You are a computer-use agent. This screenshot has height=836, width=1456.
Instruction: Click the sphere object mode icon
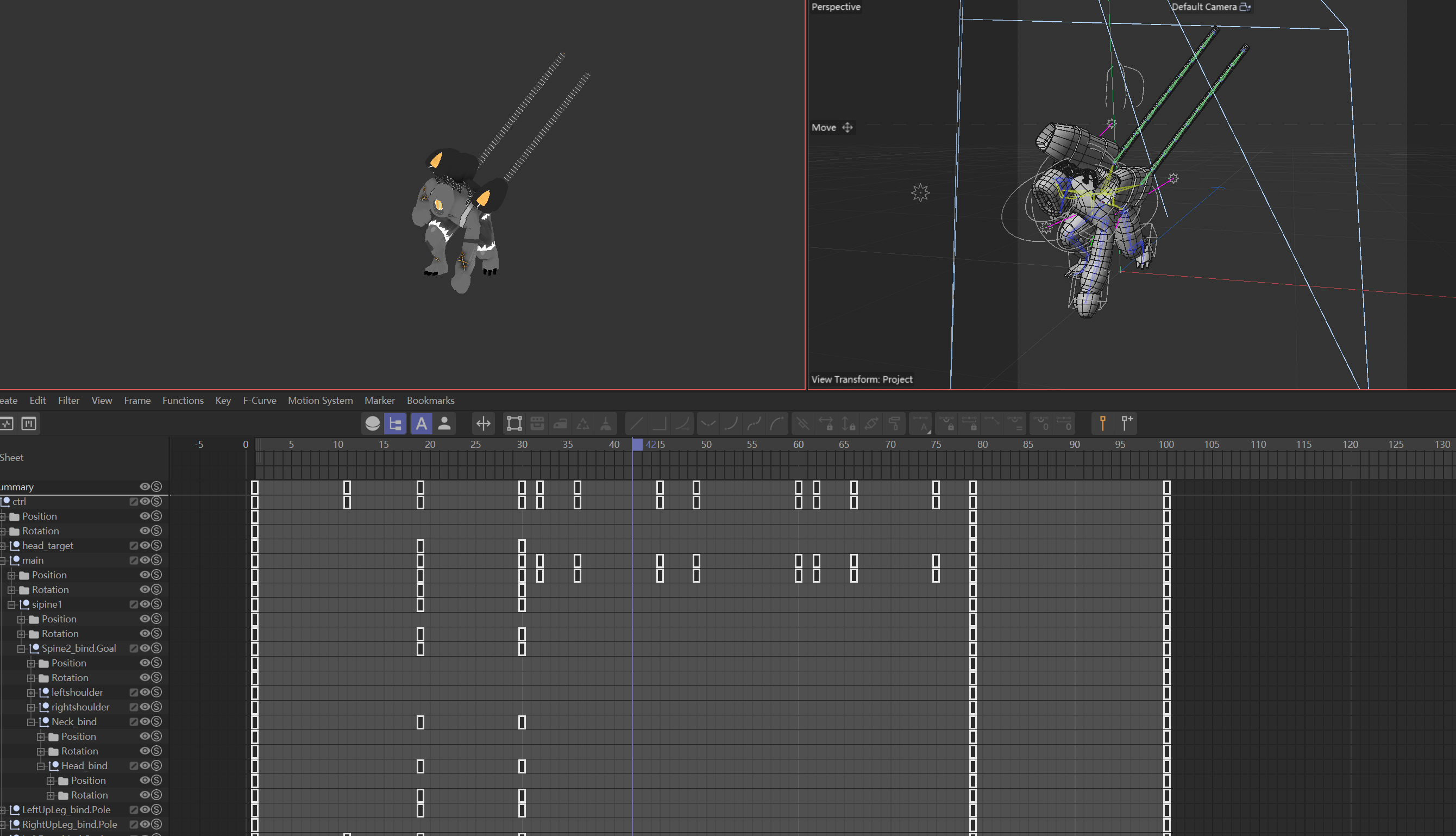[373, 424]
